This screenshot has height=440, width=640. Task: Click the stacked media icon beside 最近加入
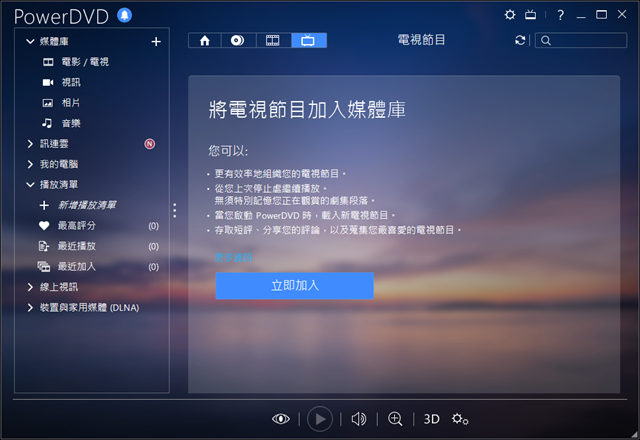[x=44, y=267]
